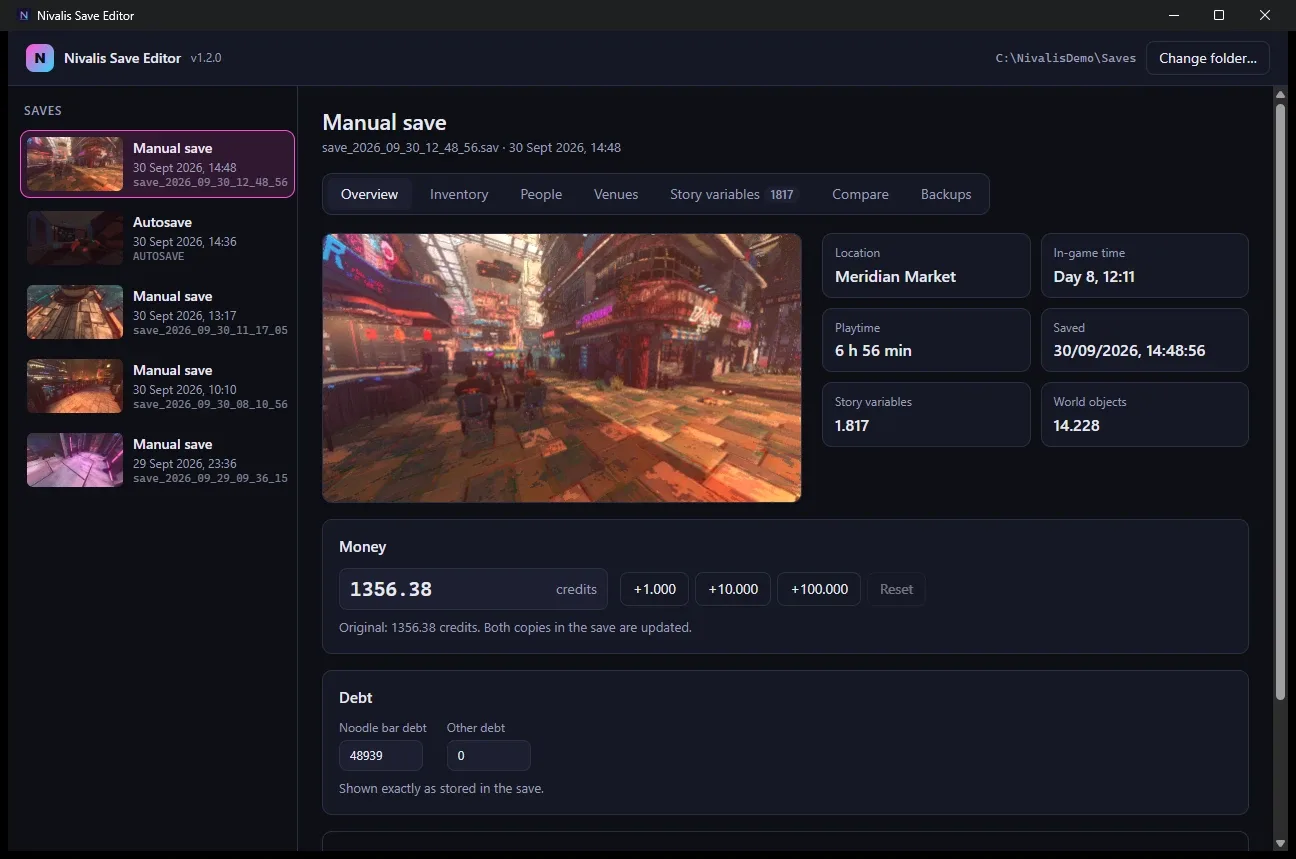This screenshot has width=1296, height=859.
Task: Click the version label v1.2.0
Action: [206, 58]
